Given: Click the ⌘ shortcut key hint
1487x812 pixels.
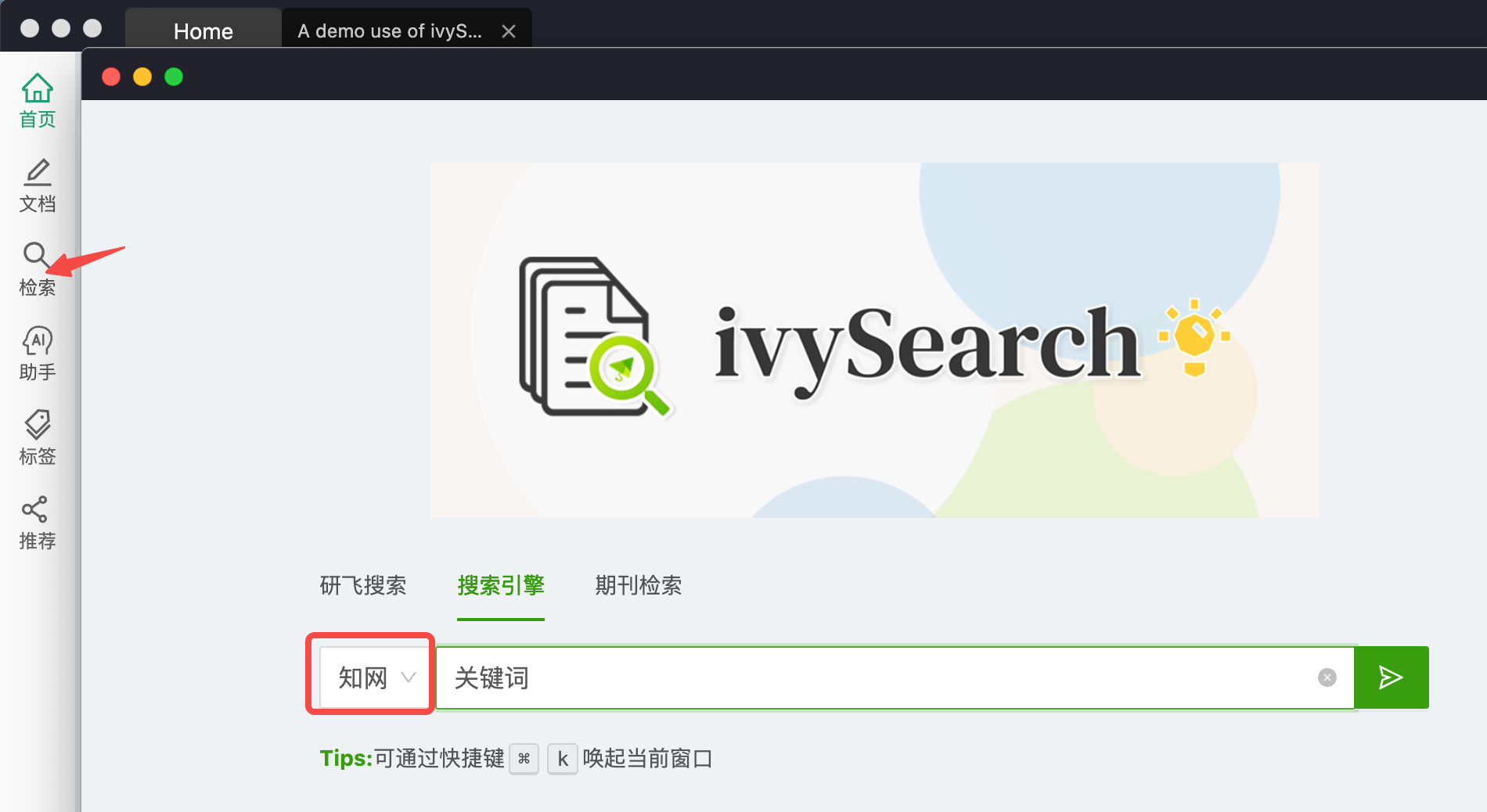Looking at the screenshot, I should coord(524,759).
